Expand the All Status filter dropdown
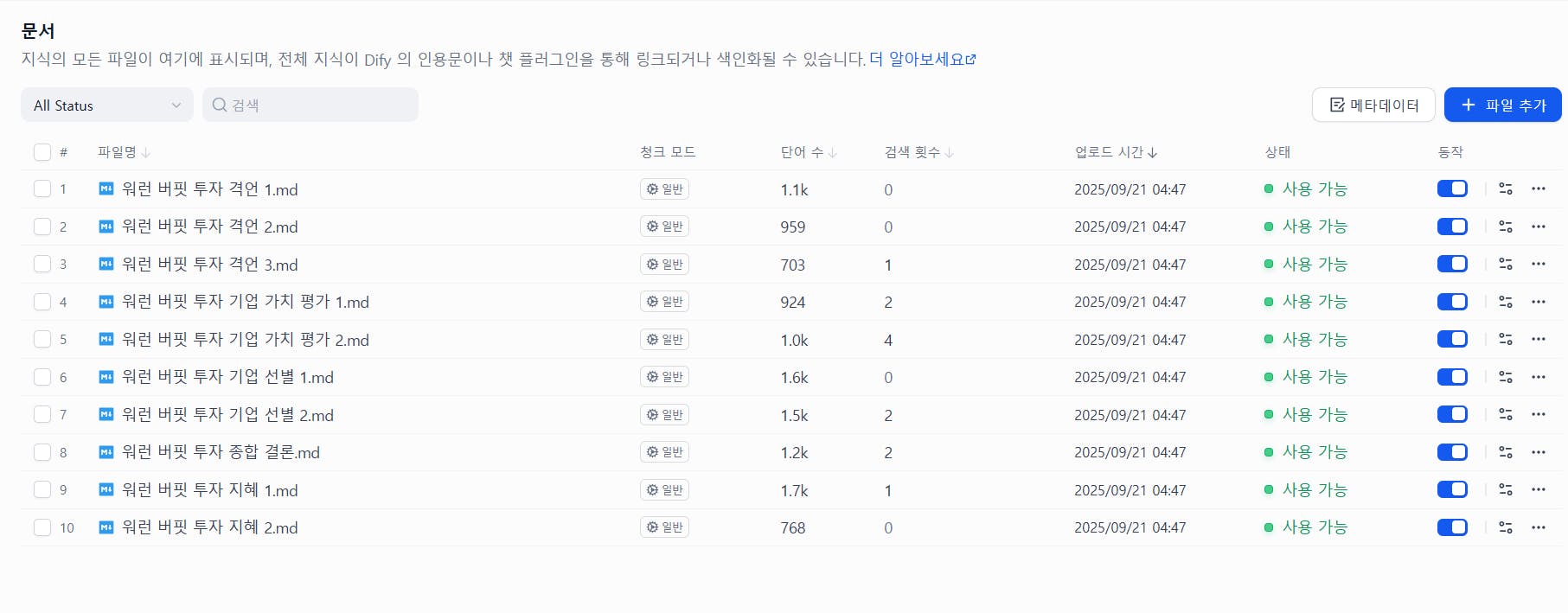Image resolution: width=1568 pixels, height=613 pixels. (106, 105)
